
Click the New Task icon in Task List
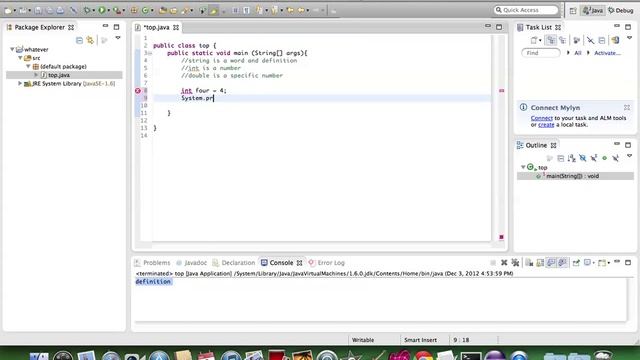click(x=533, y=40)
